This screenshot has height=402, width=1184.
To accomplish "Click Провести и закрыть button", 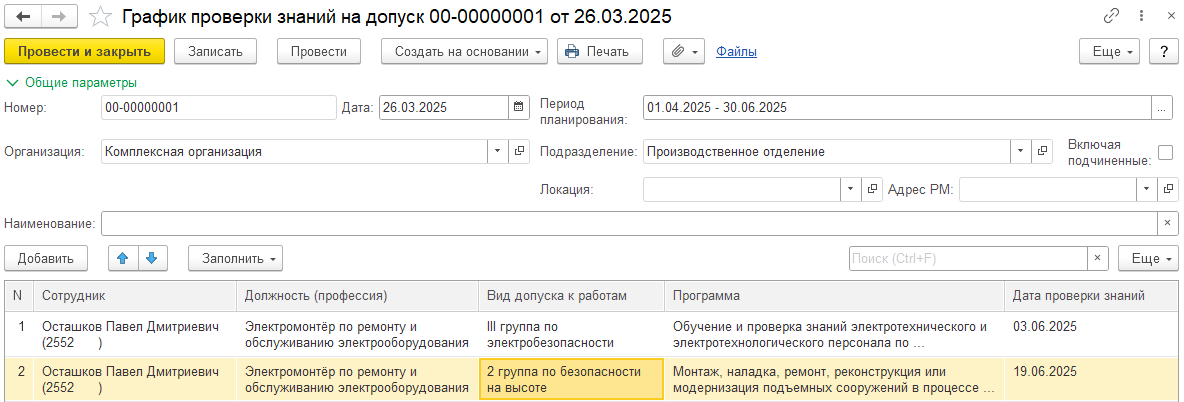I will (x=84, y=52).
